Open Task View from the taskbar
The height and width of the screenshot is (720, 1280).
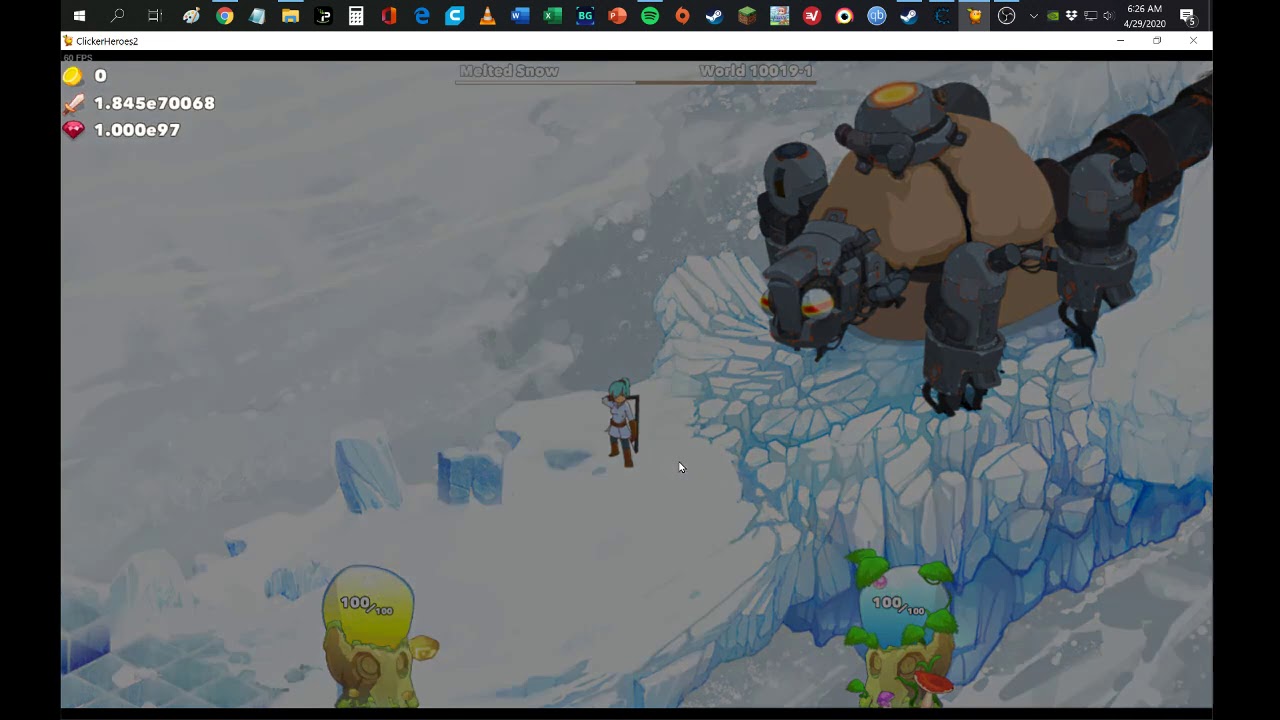[x=154, y=16]
